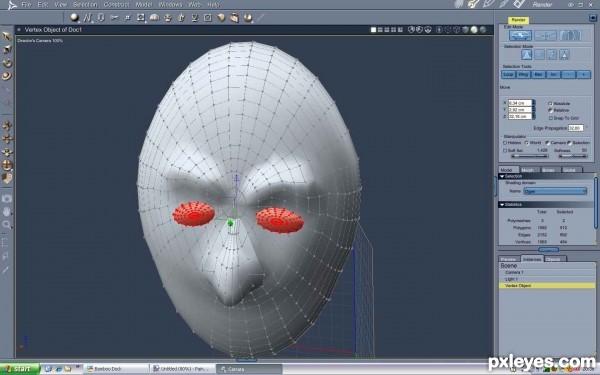The width and height of the screenshot is (600, 375).
Task: Click the round target tool in left toolbar
Action: coord(7,165)
